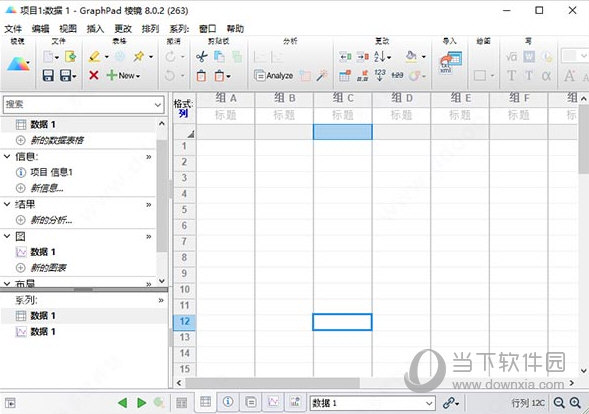Click the scissors cut icon
This screenshot has height=414, width=589.
tap(202, 57)
